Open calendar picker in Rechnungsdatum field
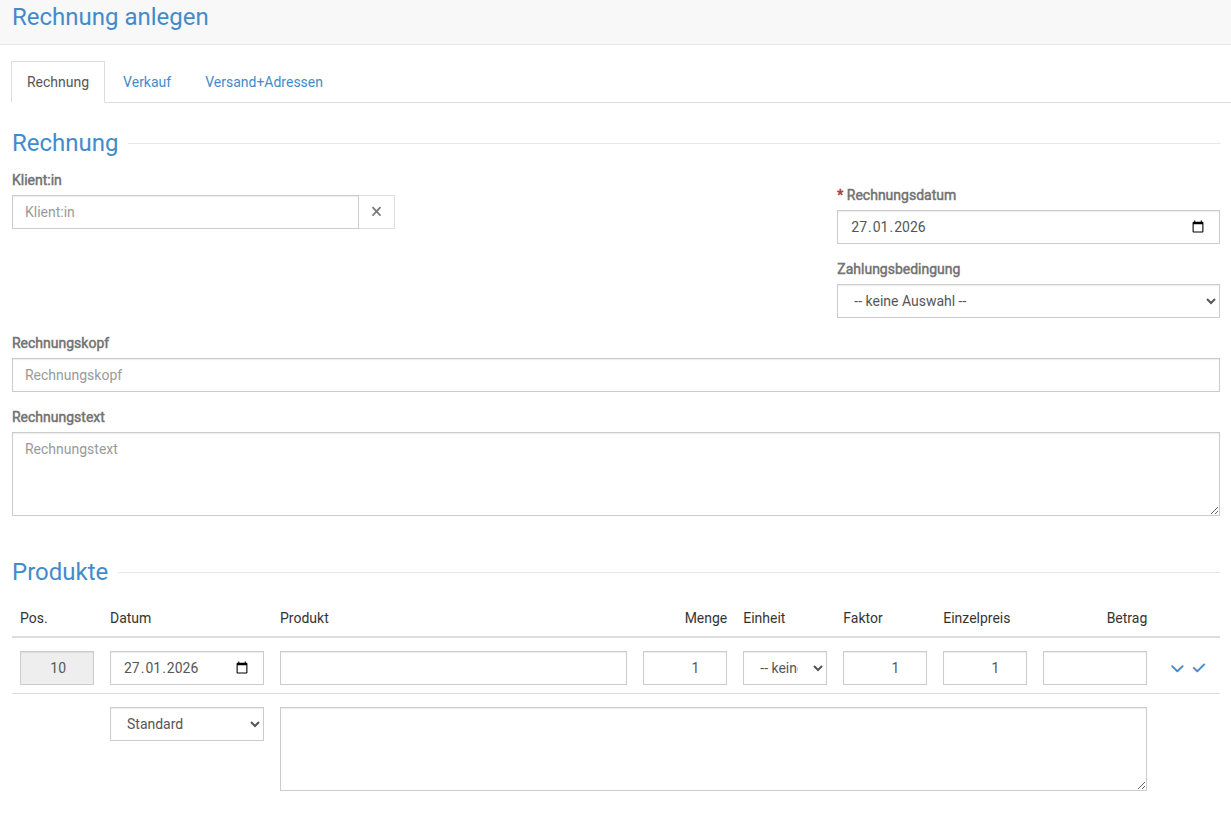Image resolution: width=1231 pixels, height=817 pixels. (x=1198, y=227)
